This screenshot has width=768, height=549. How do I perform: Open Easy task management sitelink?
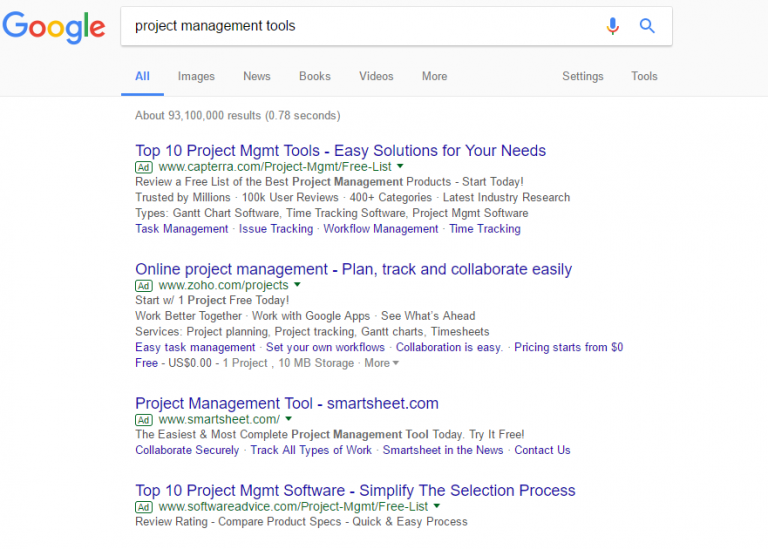pos(195,347)
